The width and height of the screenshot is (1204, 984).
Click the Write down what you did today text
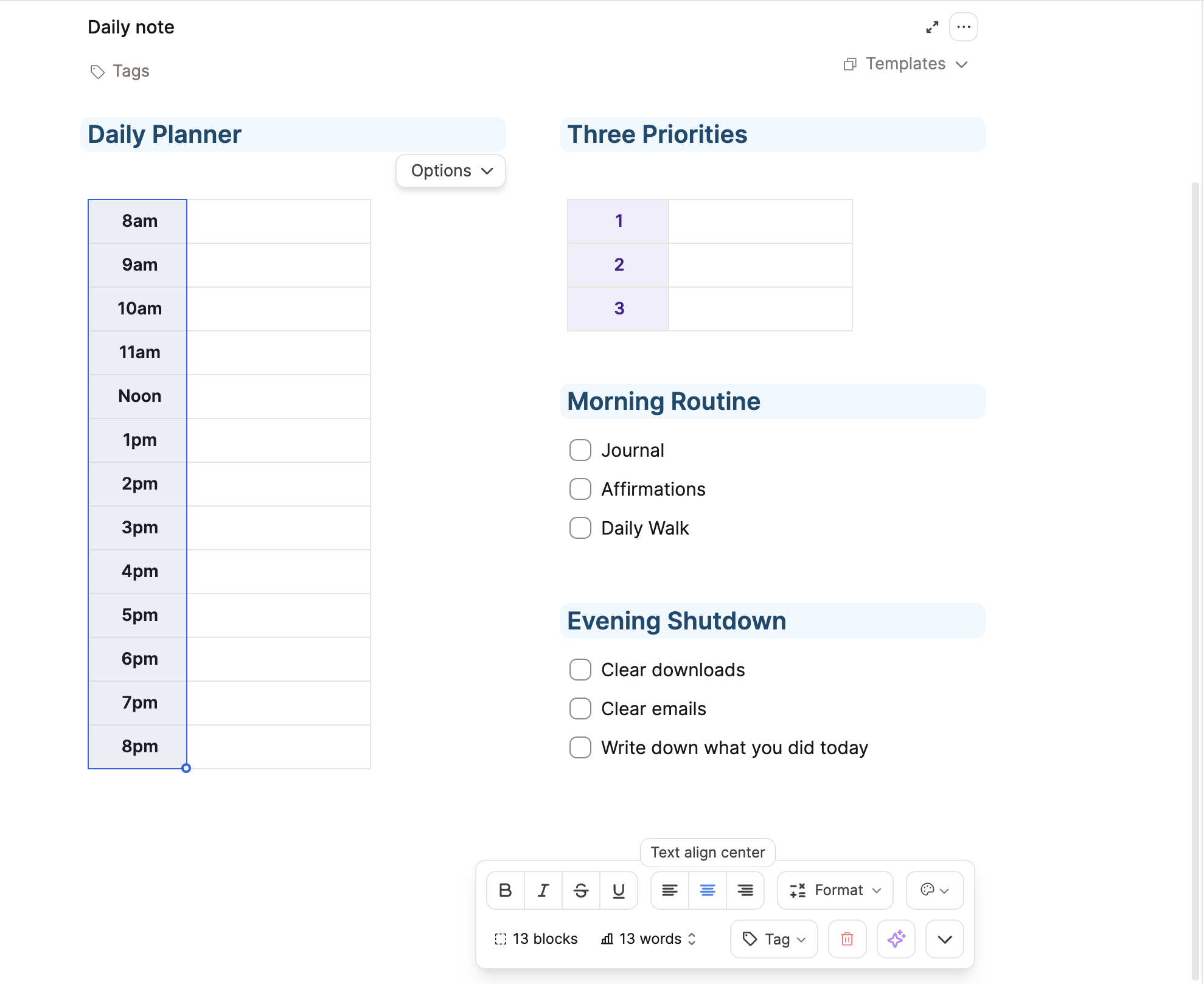tap(734, 748)
